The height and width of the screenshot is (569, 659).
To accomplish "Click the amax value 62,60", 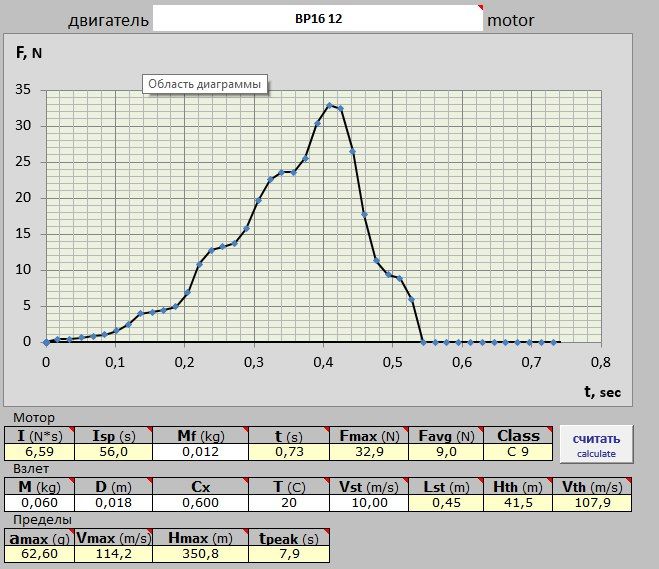I will pyautogui.click(x=40, y=554).
